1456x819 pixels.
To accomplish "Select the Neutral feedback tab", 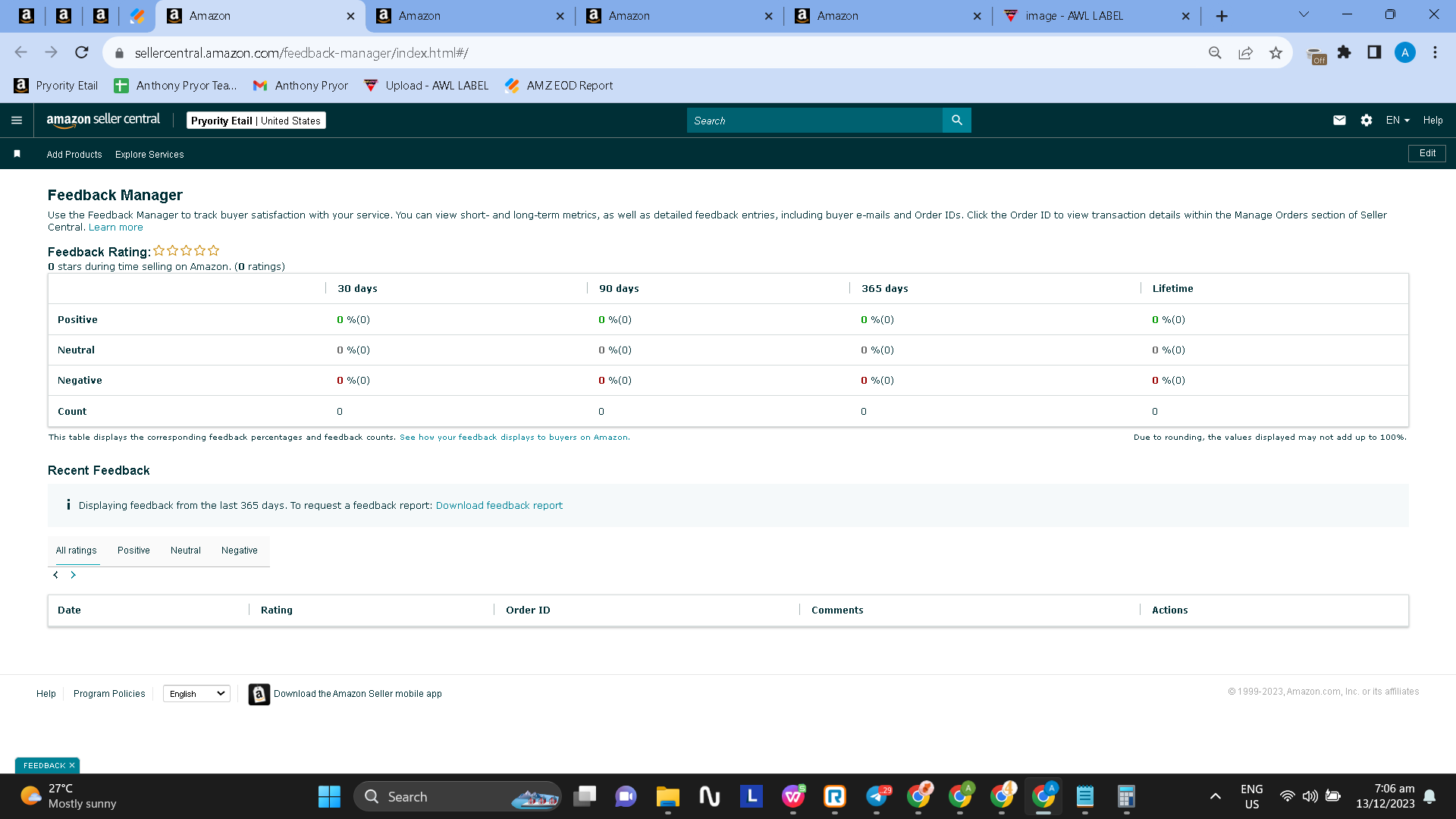I will [186, 551].
